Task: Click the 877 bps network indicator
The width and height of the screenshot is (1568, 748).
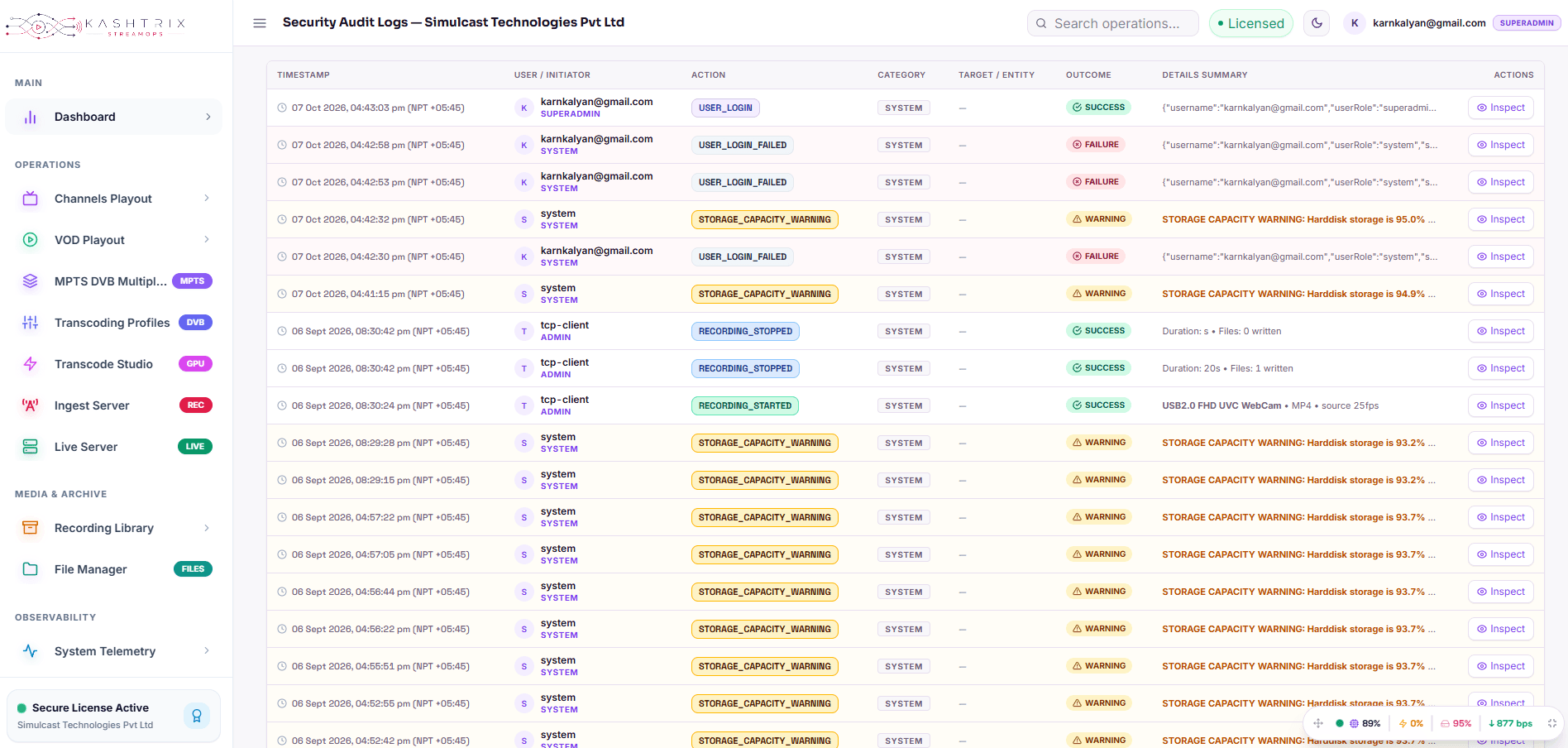Action: [1510, 723]
